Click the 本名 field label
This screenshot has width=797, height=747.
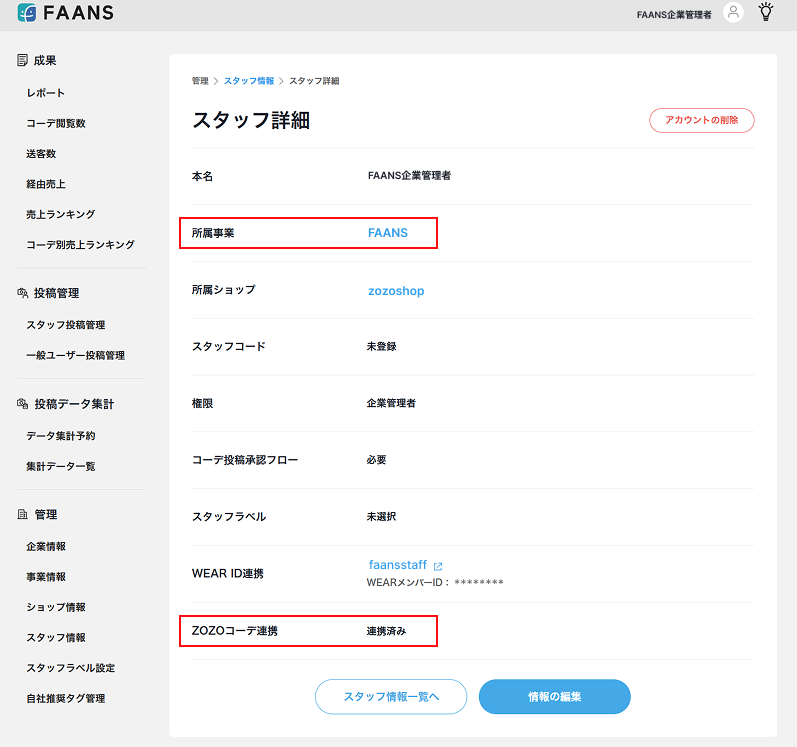pos(202,176)
